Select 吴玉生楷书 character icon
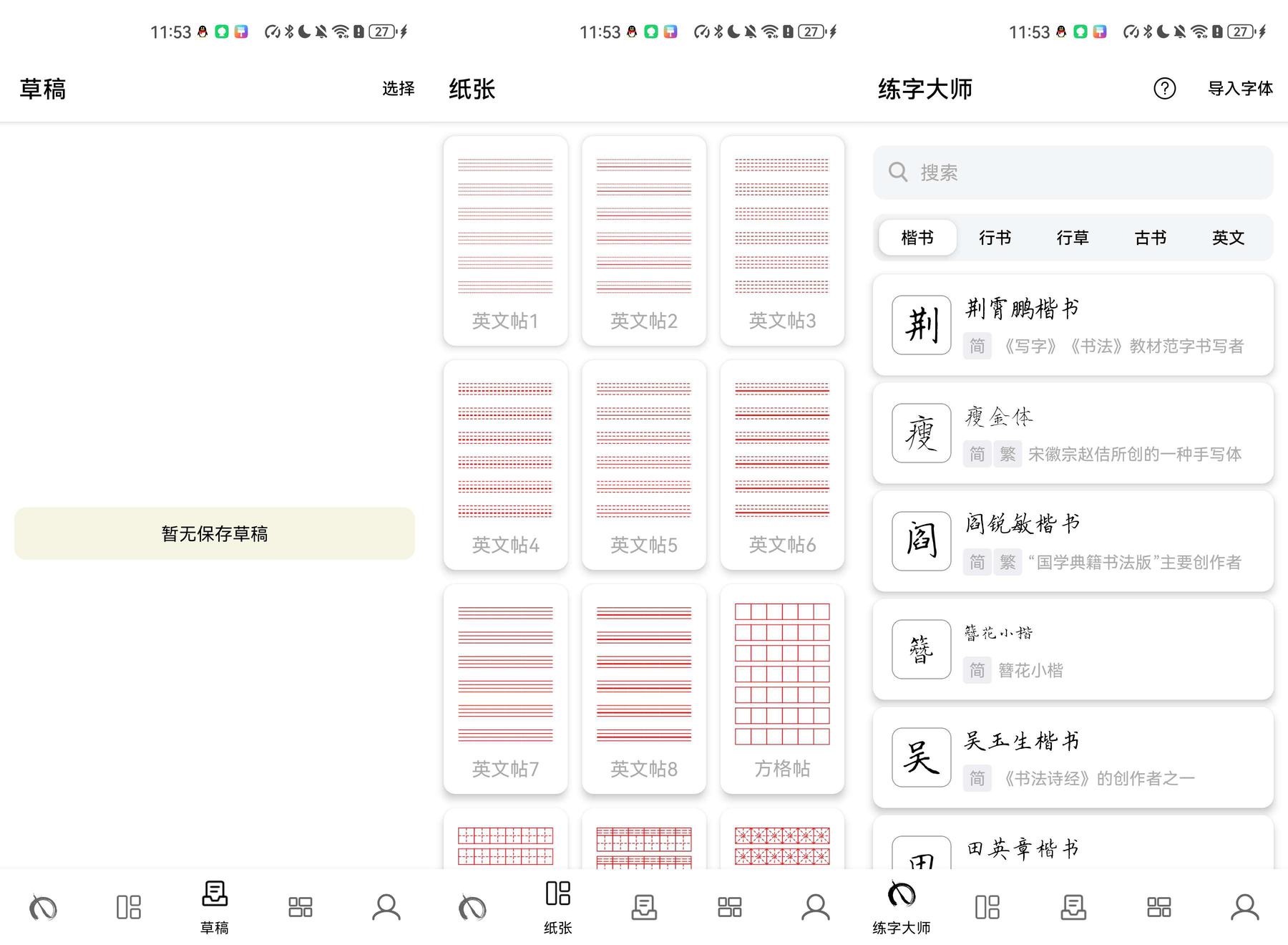Viewport: 1288px width, 945px height. [922, 757]
